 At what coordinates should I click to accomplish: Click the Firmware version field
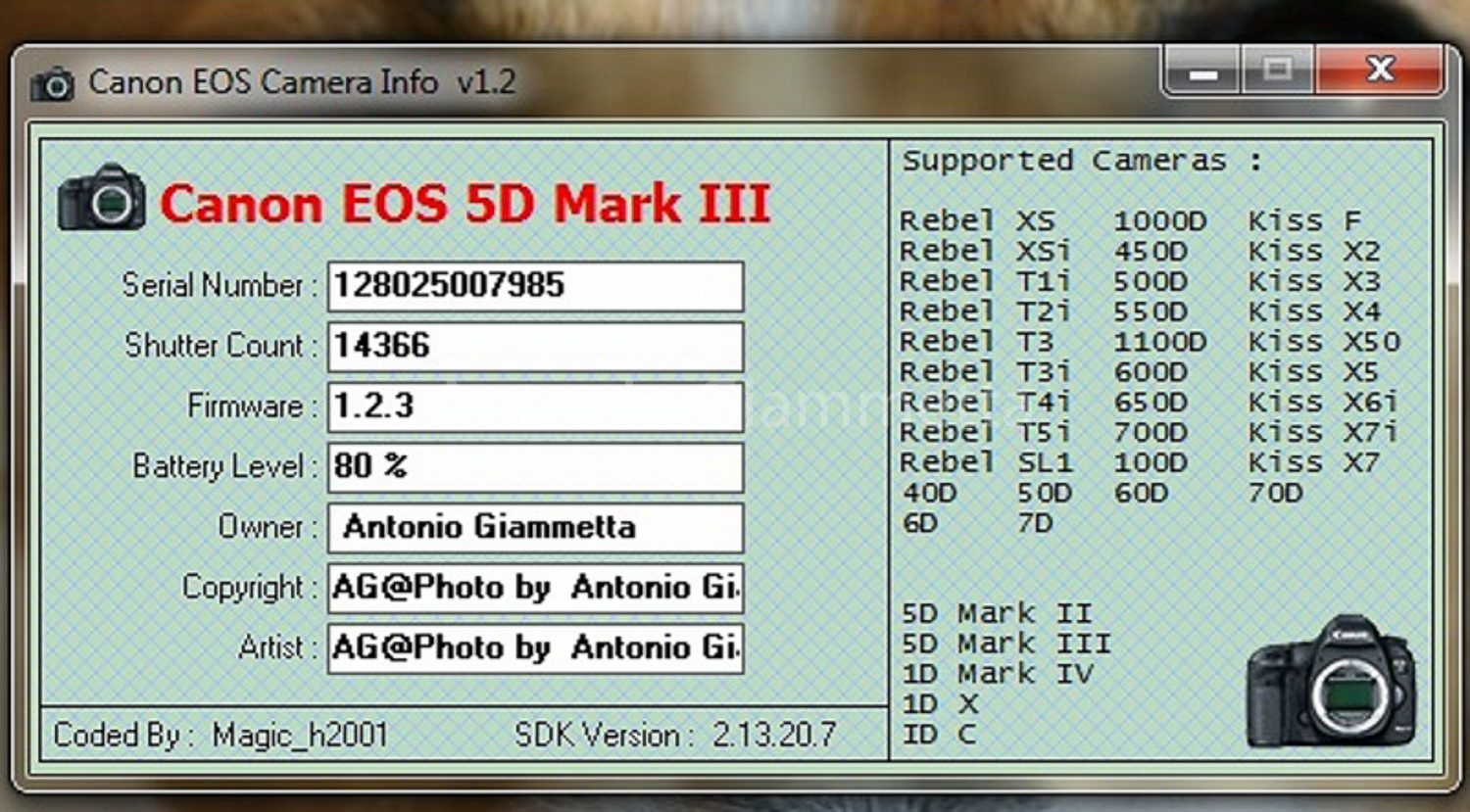[x=534, y=406]
